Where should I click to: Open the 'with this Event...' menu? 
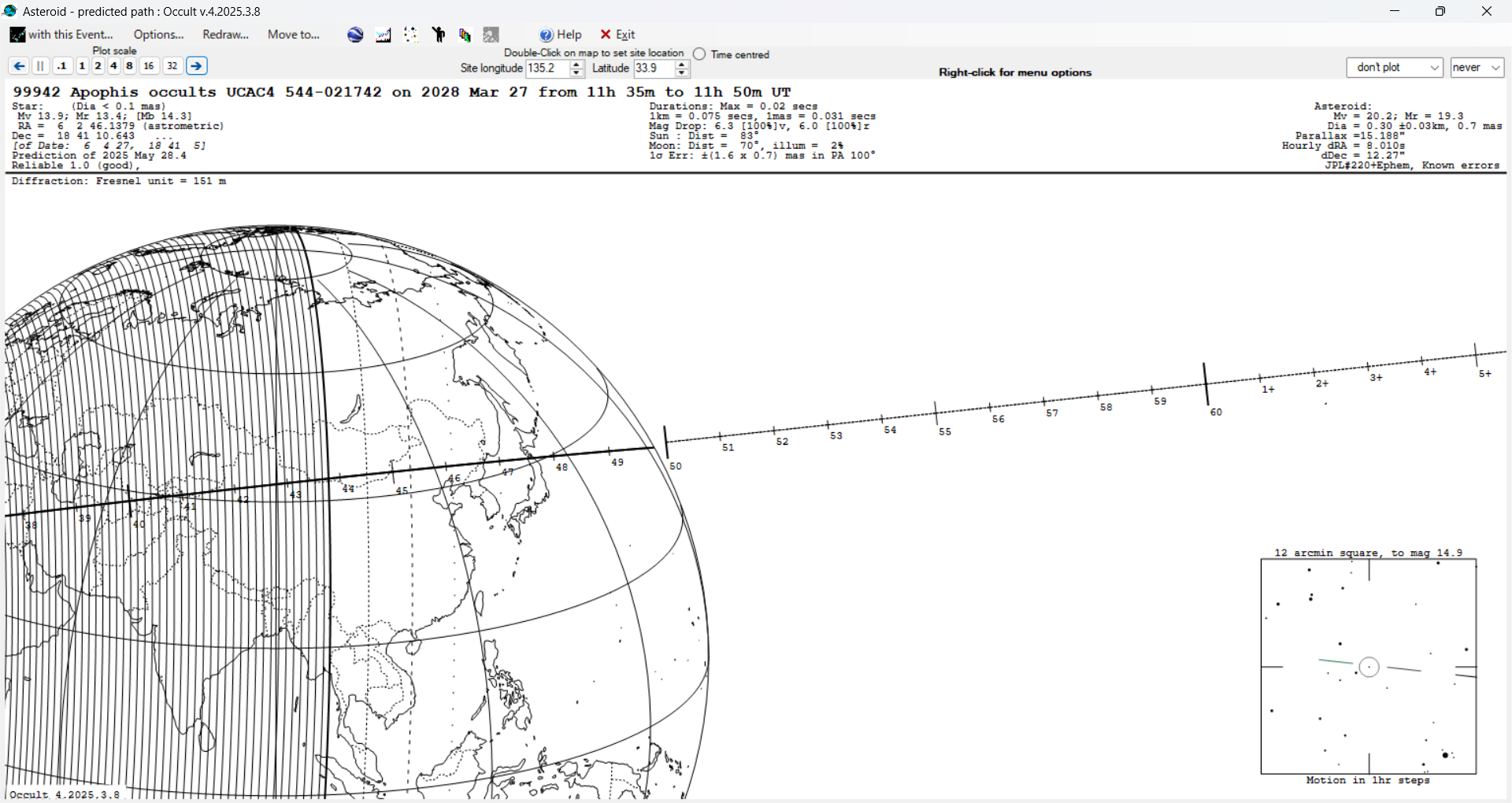tap(61, 35)
